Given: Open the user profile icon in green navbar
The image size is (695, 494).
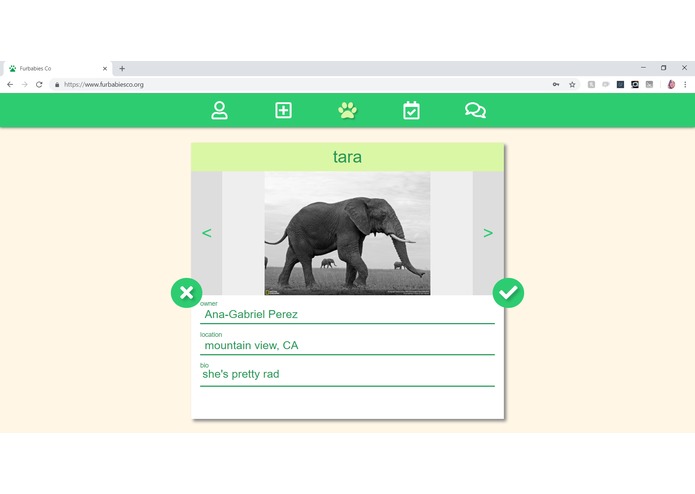Looking at the screenshot, I should [219, 110].
